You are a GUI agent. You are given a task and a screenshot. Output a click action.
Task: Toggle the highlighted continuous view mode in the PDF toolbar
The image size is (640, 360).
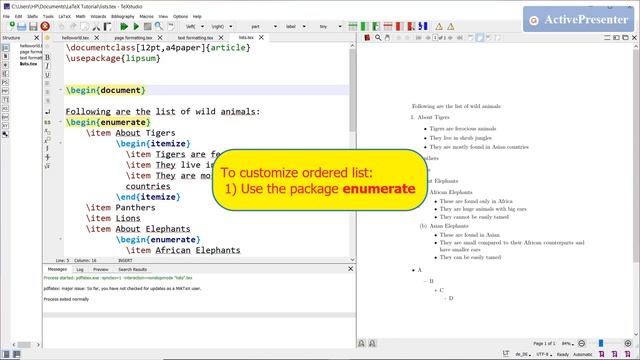click(480, 38)
